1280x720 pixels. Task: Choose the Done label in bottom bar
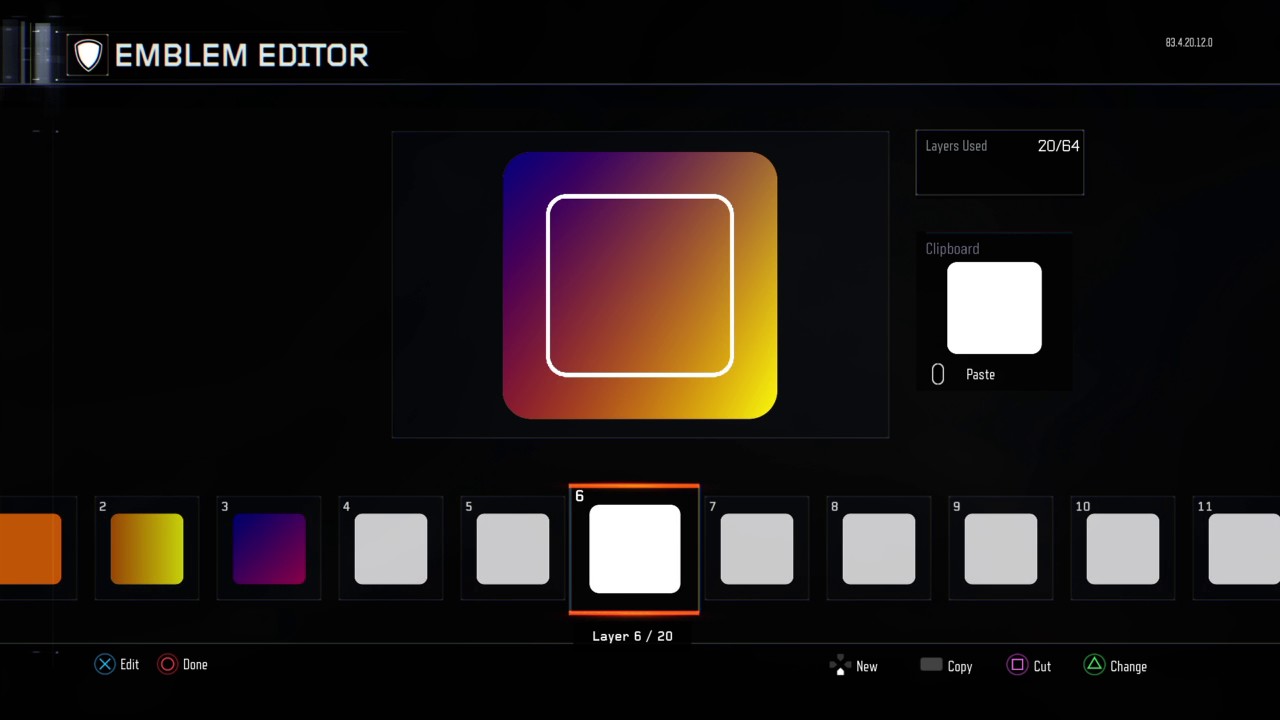[x=195, y=664]
